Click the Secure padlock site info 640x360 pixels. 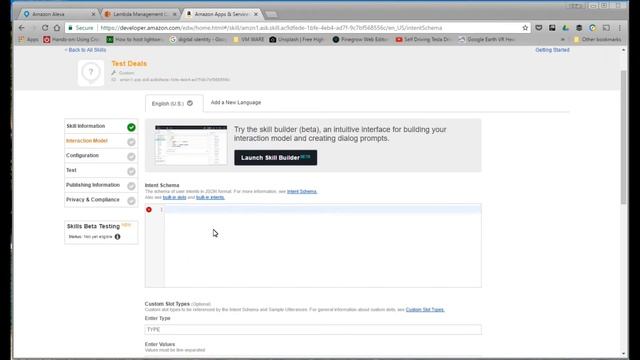click(x=81, y=28)
